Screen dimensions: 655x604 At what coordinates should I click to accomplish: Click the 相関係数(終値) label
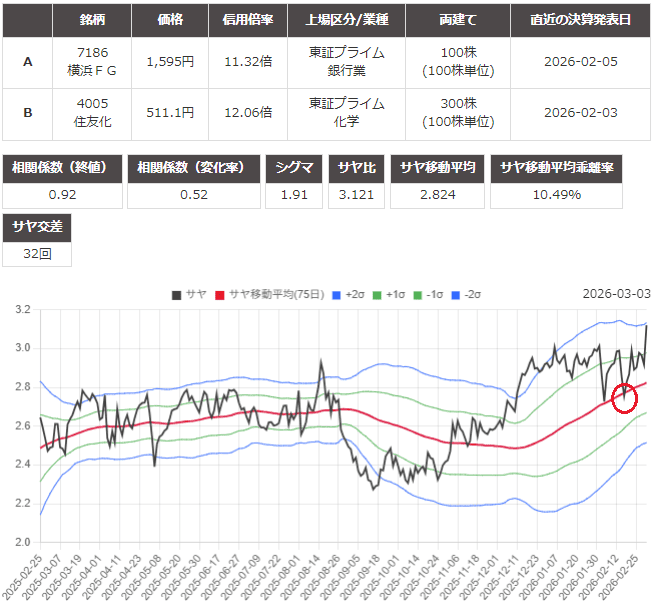(65, 168)
